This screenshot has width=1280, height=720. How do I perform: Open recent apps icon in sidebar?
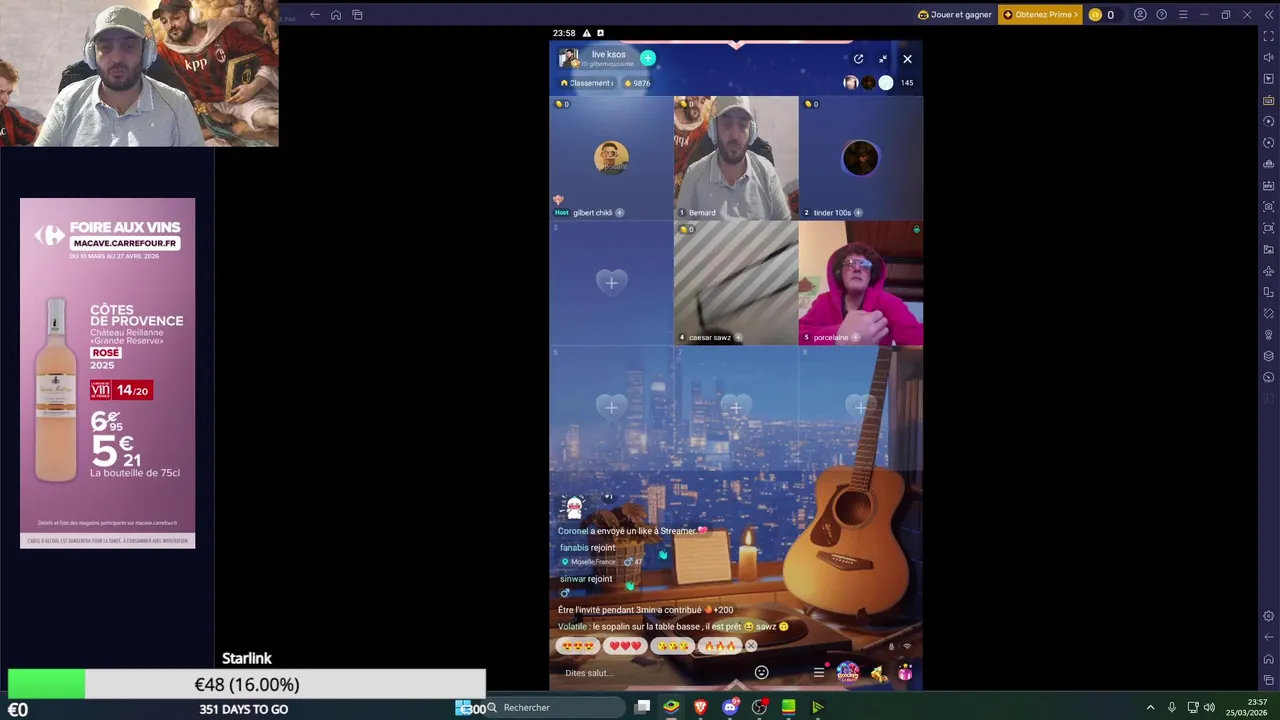1269,680
